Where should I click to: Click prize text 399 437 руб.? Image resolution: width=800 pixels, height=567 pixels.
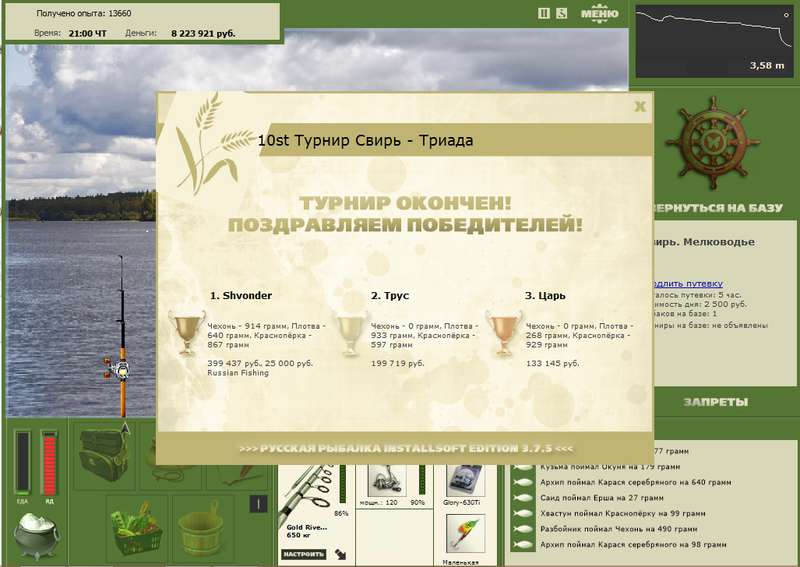232,363
